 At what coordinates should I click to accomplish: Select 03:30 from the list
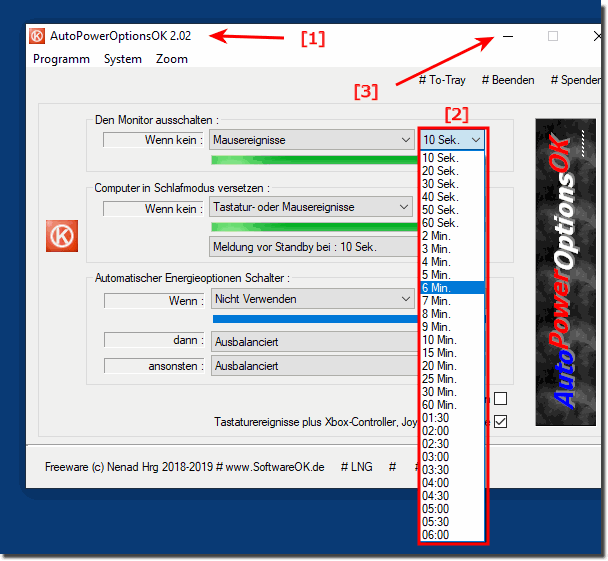[x=453, y=470]
